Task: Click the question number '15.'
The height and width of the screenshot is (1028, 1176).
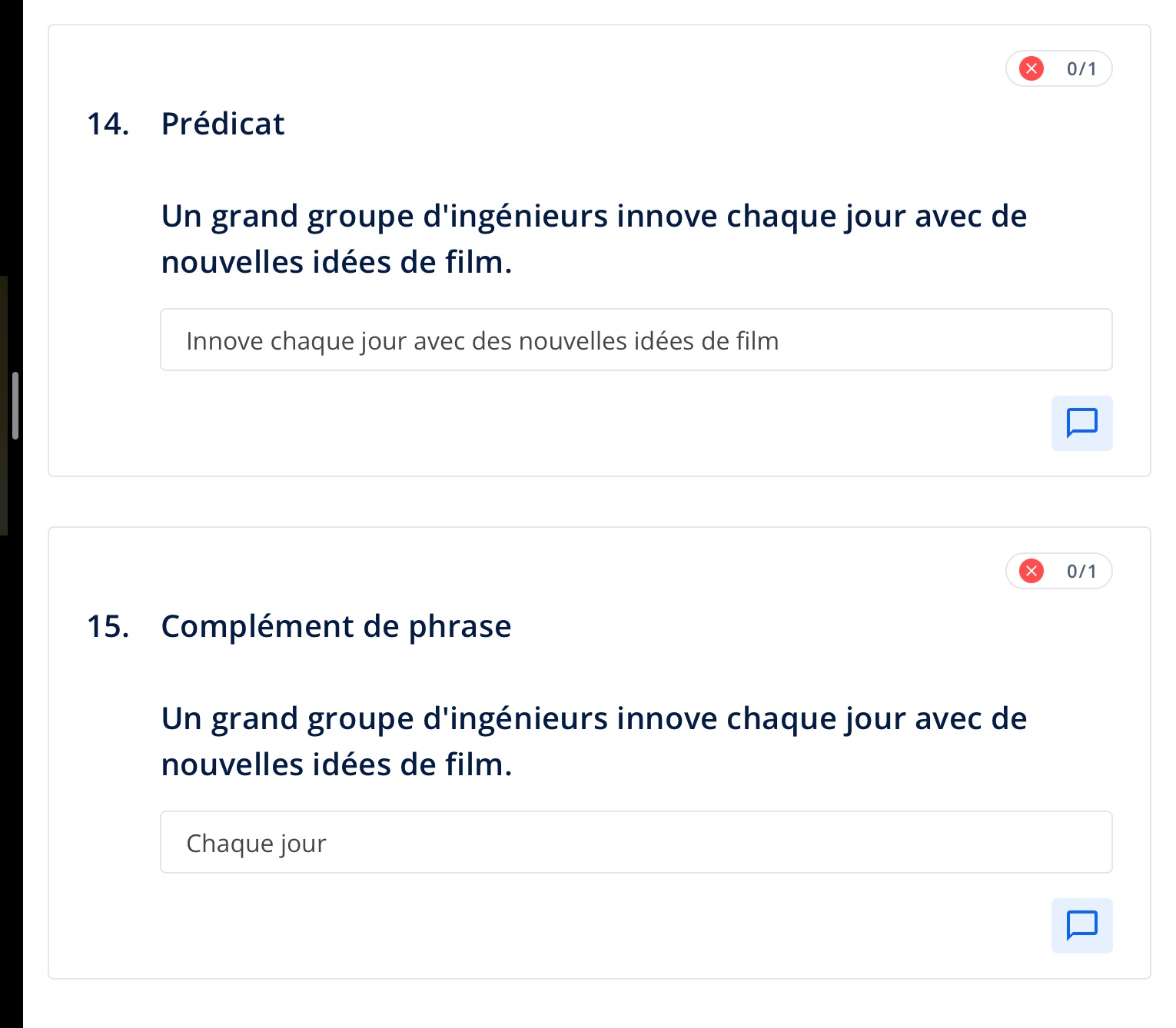Action: (108, 627)
